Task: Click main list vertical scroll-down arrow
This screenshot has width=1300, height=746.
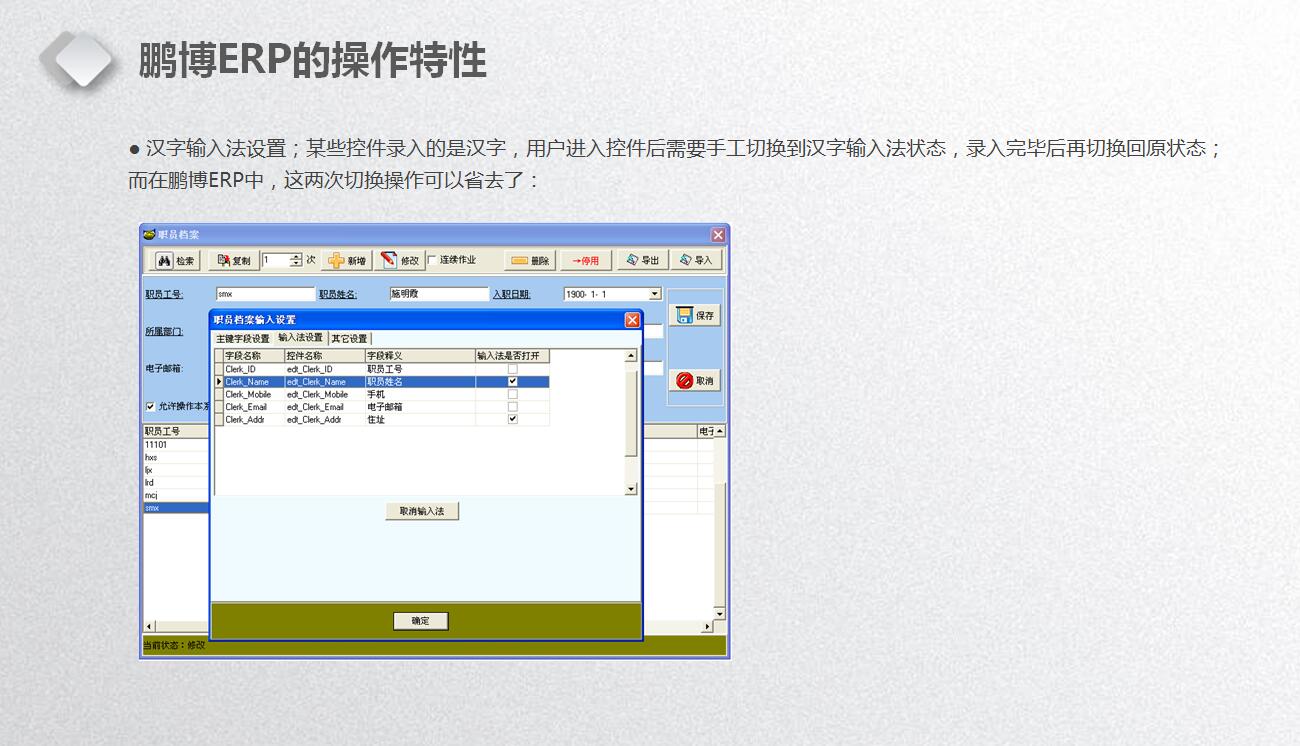Action: click(x=719, y=613)
